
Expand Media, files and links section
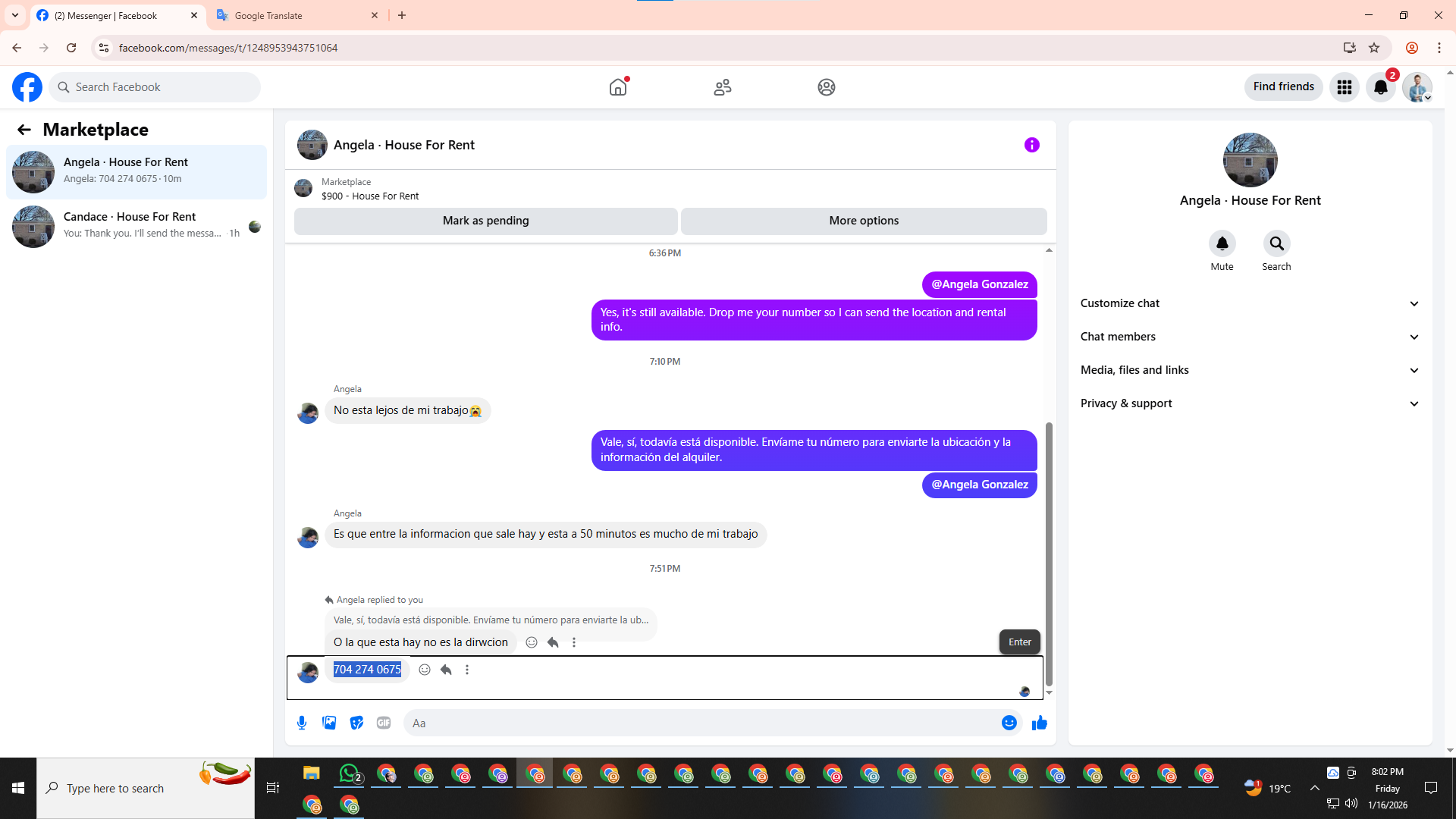click(x=1249, y=370)
